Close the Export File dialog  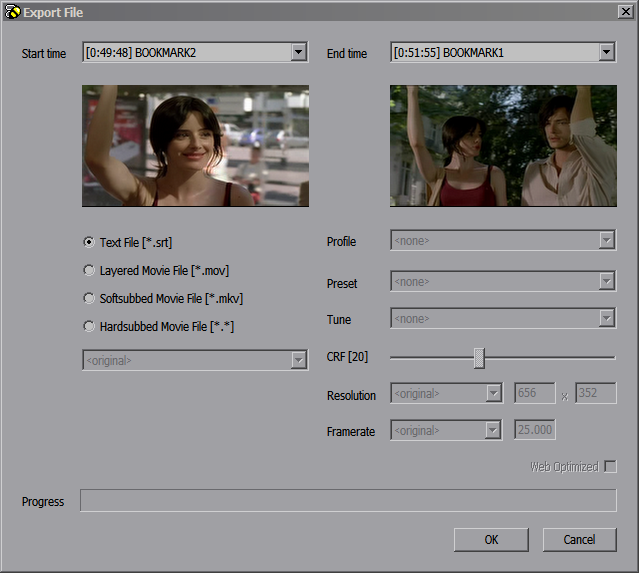(x=626, y=12)
